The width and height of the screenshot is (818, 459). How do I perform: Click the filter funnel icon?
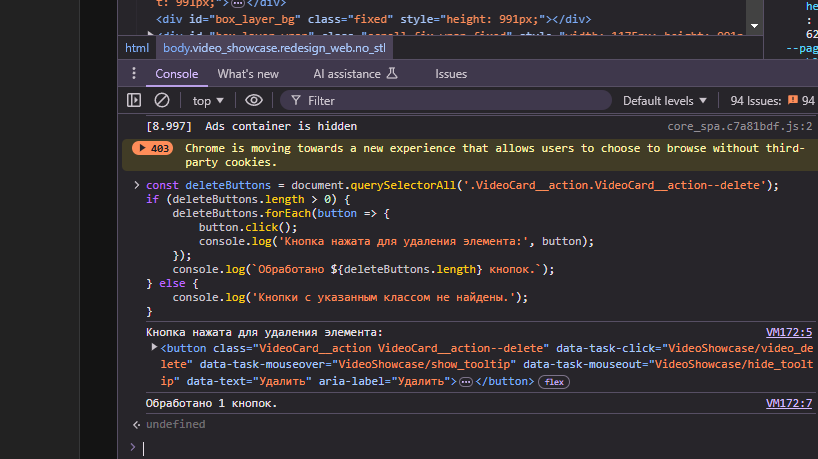[x=294, y=100]
